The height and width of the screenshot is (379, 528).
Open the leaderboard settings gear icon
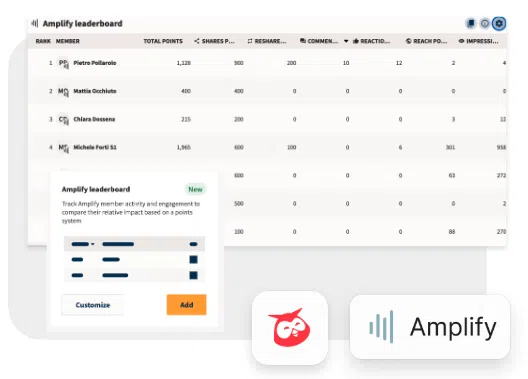tap(499, 23)
